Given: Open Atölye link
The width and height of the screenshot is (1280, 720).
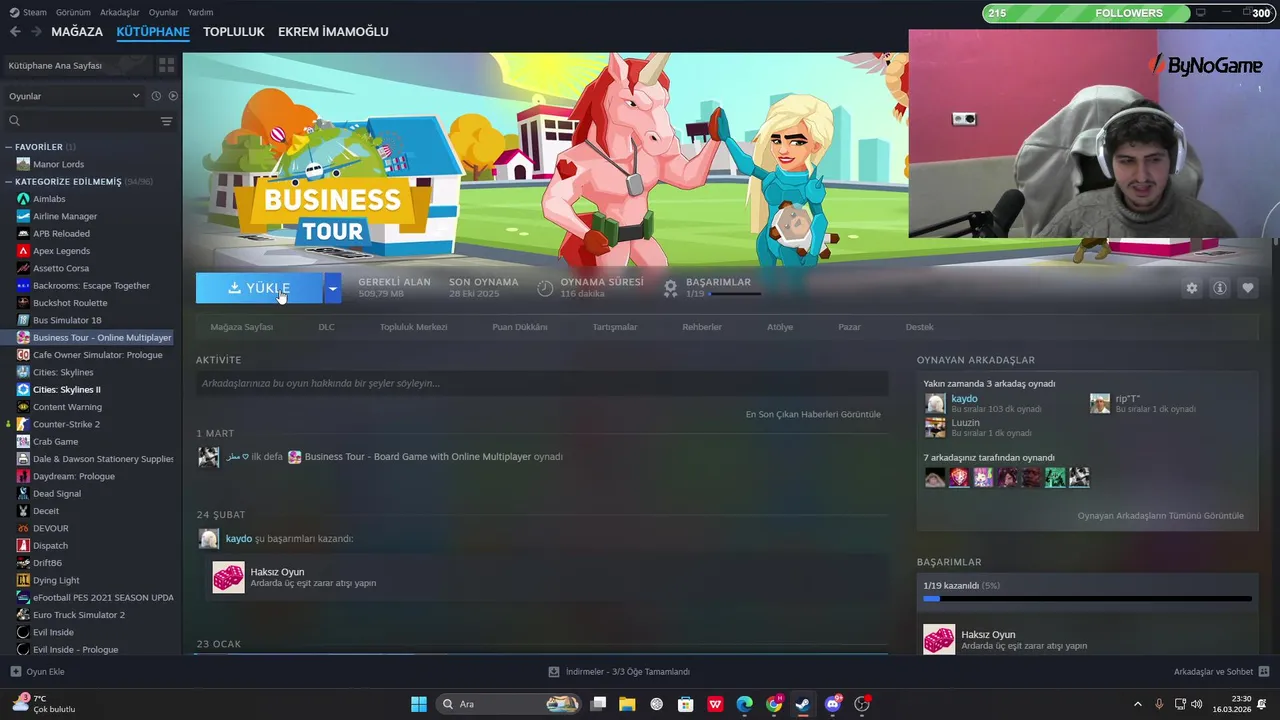Looking at the screenshot, I should point(780,327).
